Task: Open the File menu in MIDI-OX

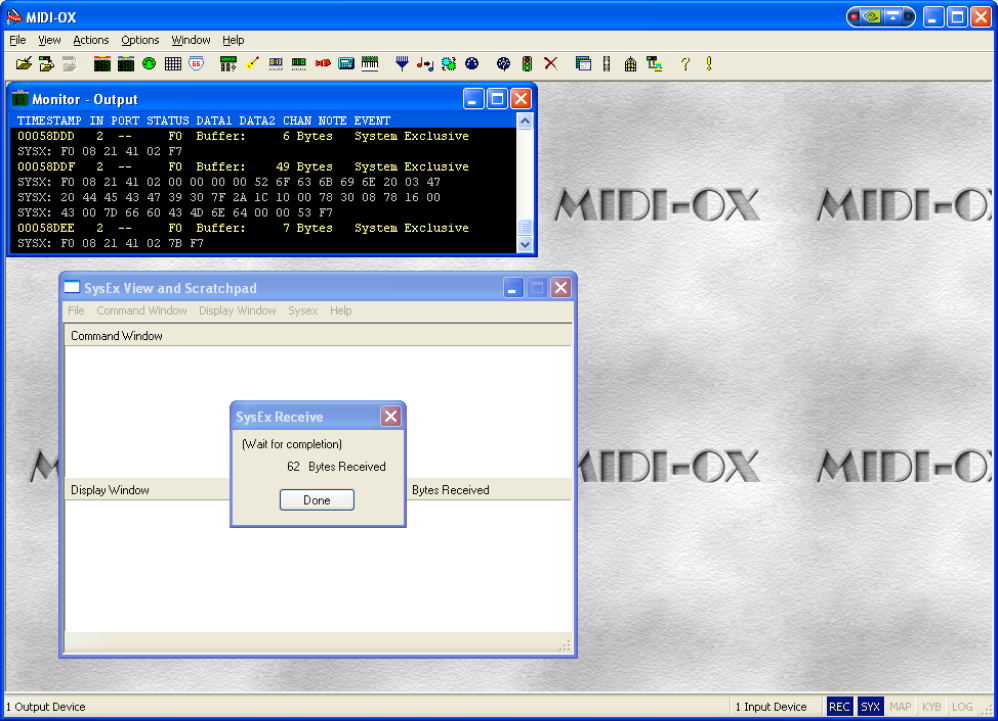Action: tap(18, 40)
